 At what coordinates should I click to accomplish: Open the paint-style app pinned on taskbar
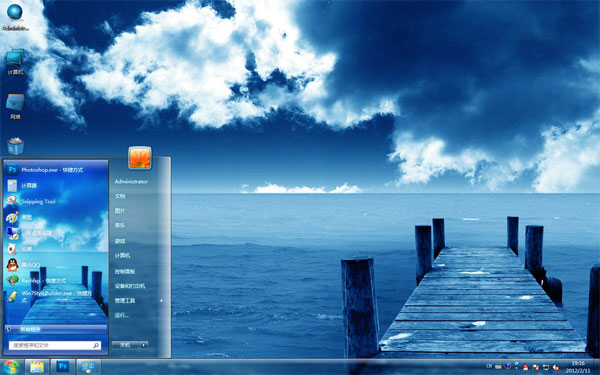[x=88, y=367]
